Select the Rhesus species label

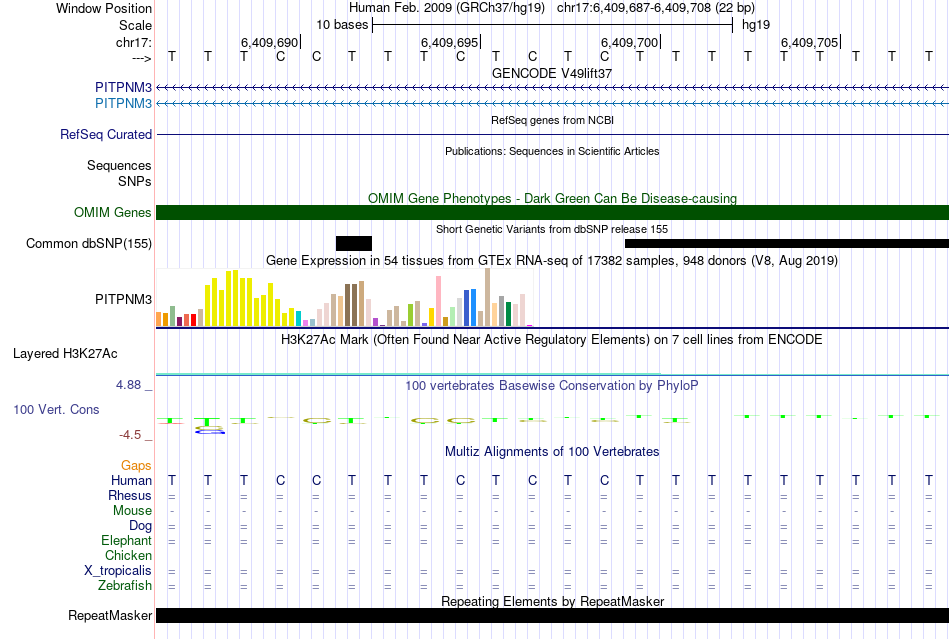click(130, 495)
